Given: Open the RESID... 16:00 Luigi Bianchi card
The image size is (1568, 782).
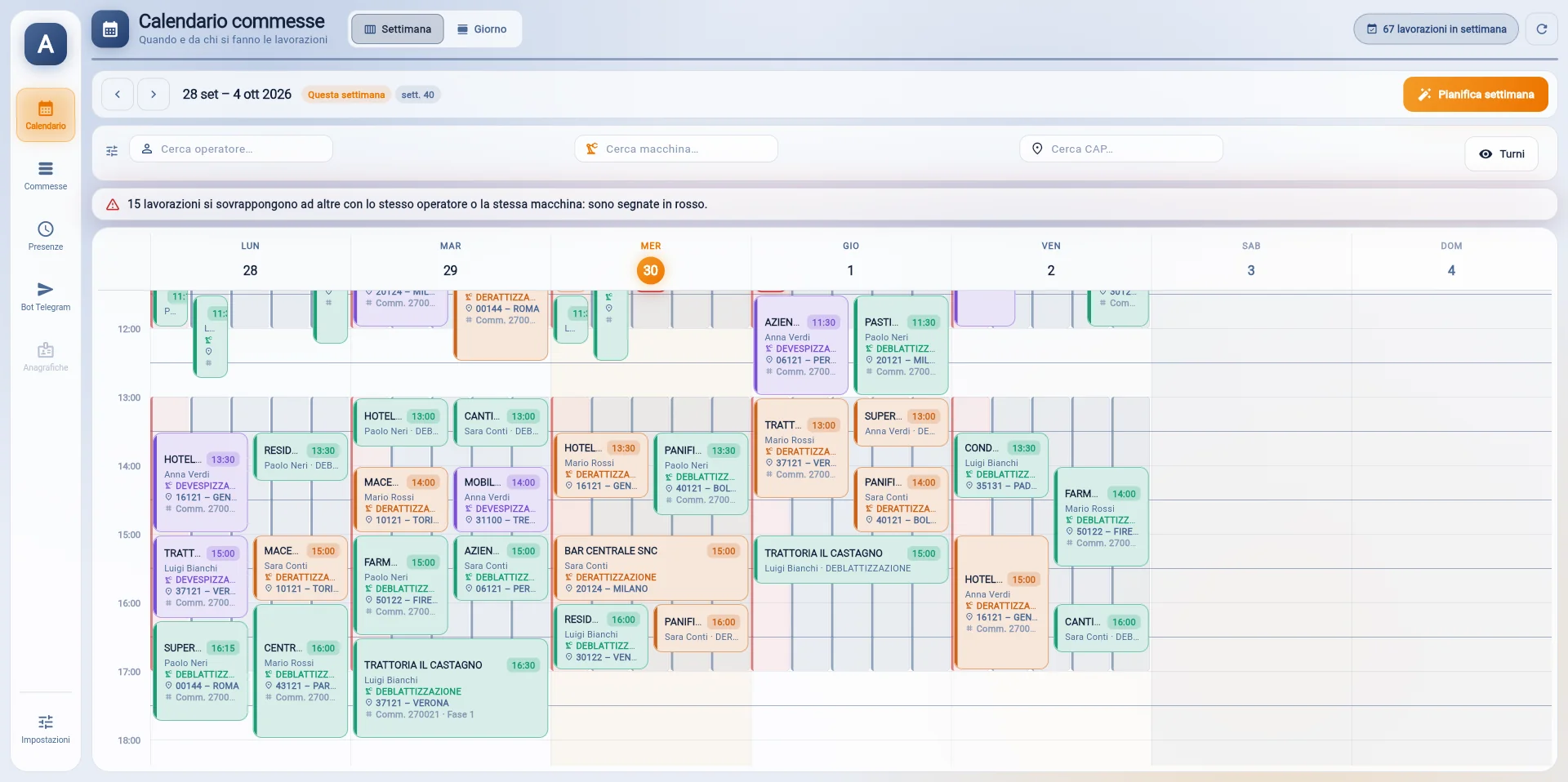Looking at the screenshot, I should tap(601, 638).
